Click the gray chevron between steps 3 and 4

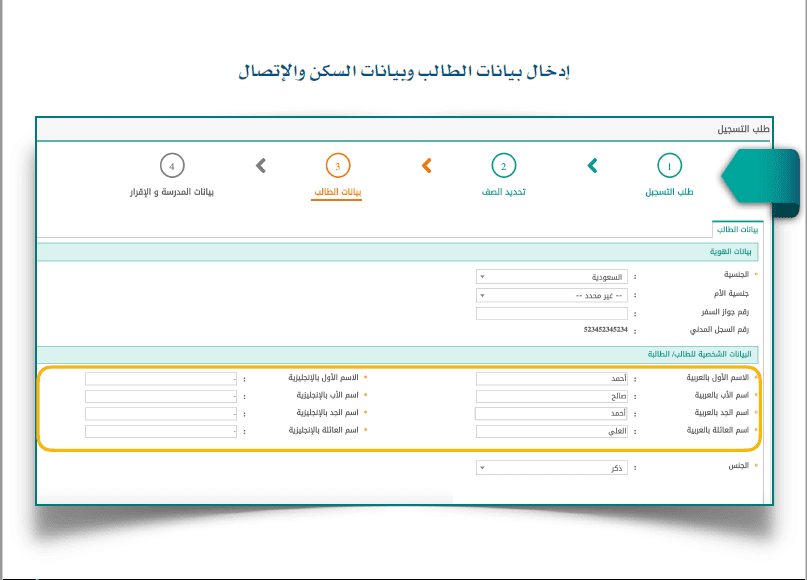(261, 166)
